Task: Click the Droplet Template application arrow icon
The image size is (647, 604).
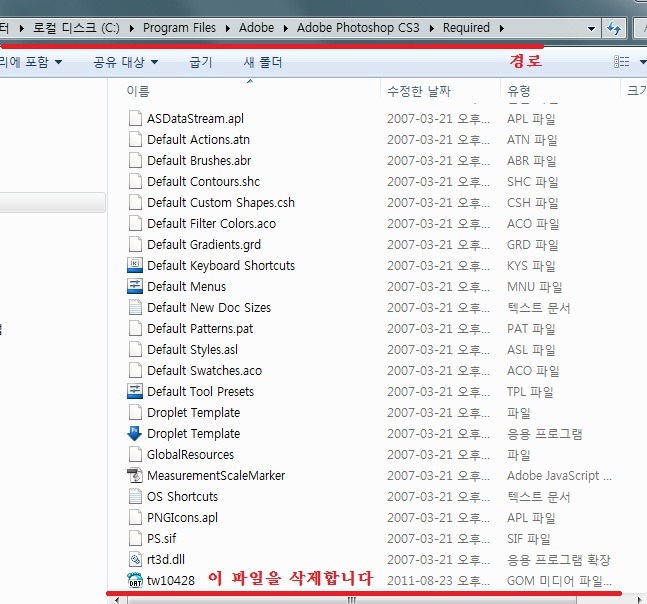Action: [135, 434]
